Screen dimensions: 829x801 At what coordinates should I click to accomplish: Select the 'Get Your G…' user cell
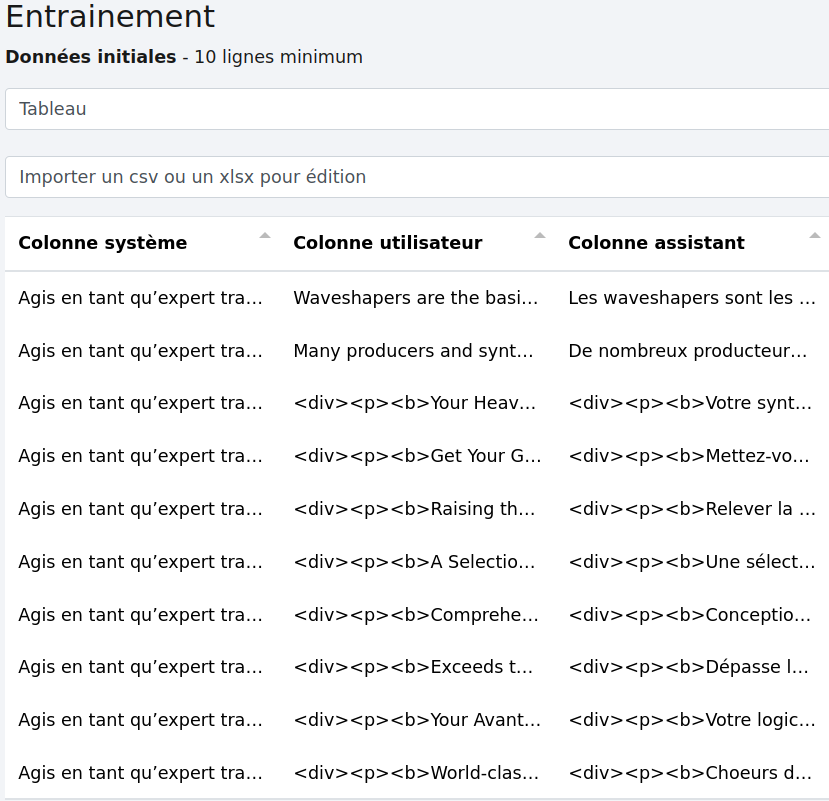pos(416,457)
